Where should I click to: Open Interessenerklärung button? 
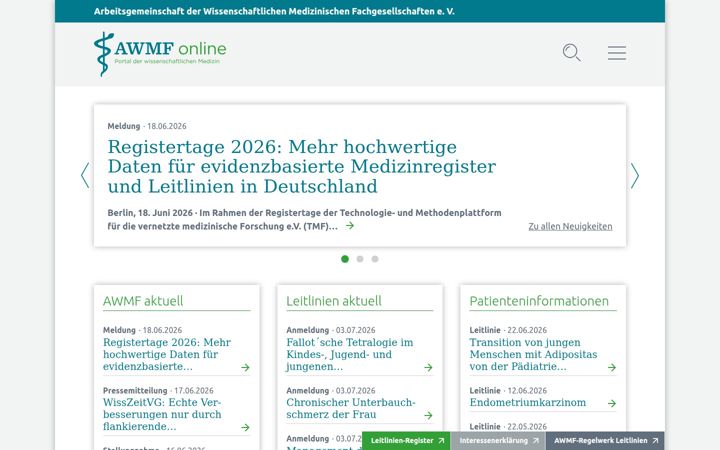[x=498, y=441]
